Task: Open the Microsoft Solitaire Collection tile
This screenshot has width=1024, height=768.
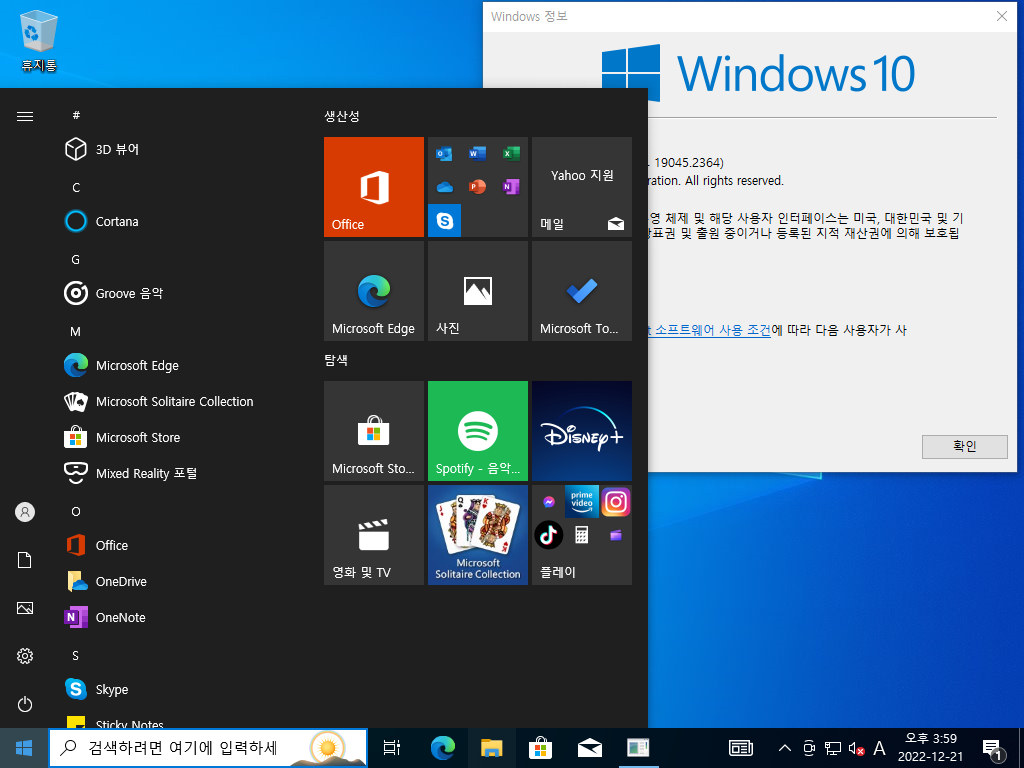Action: click(477, 535)
